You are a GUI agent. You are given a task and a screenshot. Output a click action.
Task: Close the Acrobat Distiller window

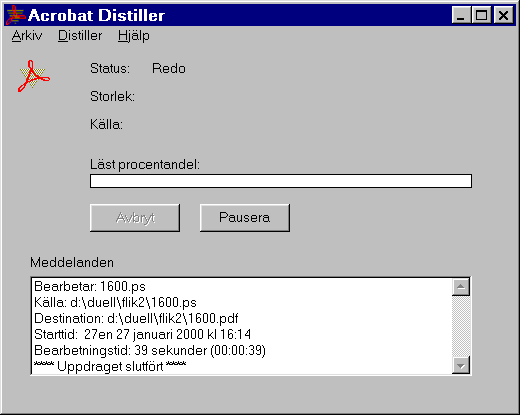coord(503,15)
